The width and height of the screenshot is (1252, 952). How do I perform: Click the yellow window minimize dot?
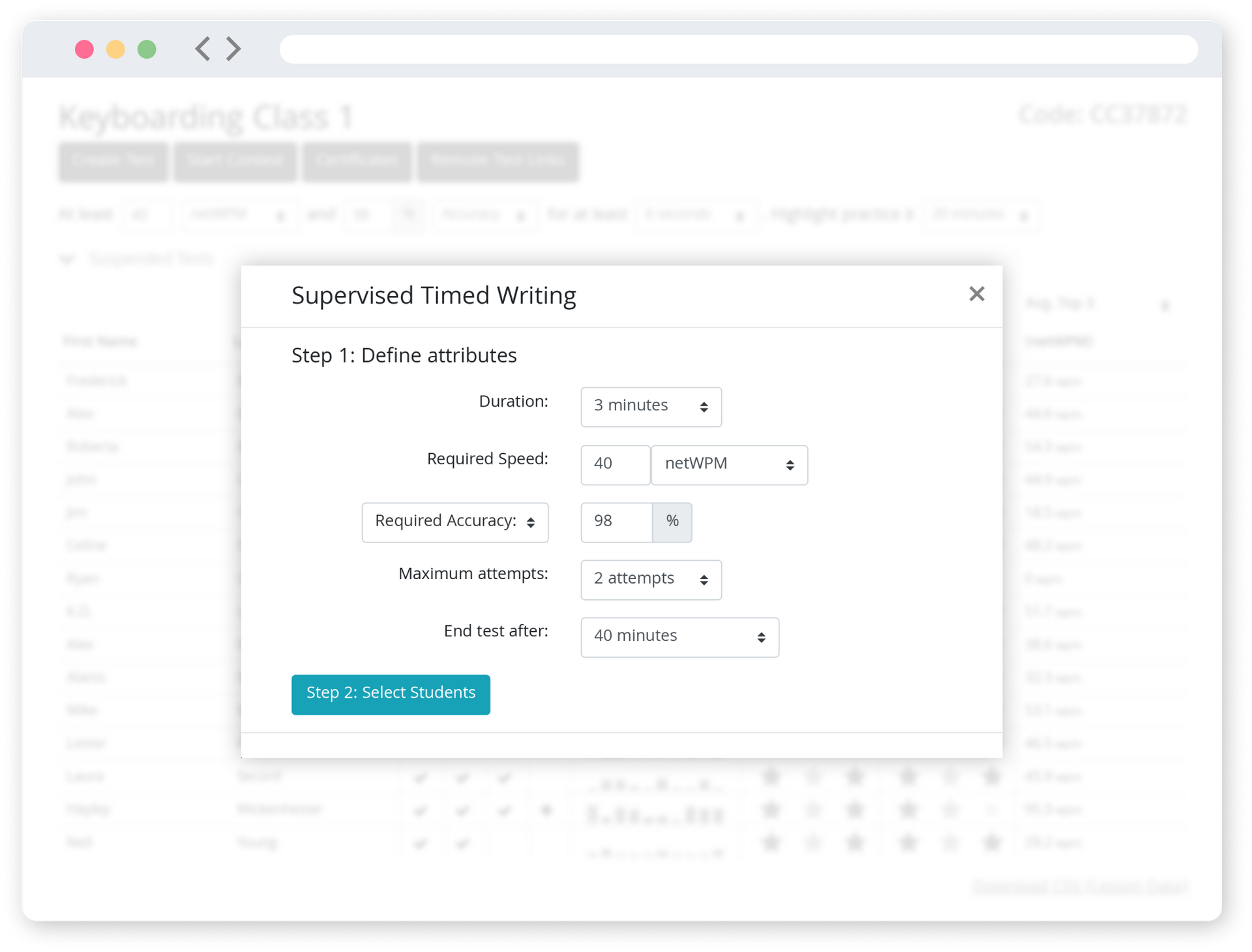click(115, 49)
